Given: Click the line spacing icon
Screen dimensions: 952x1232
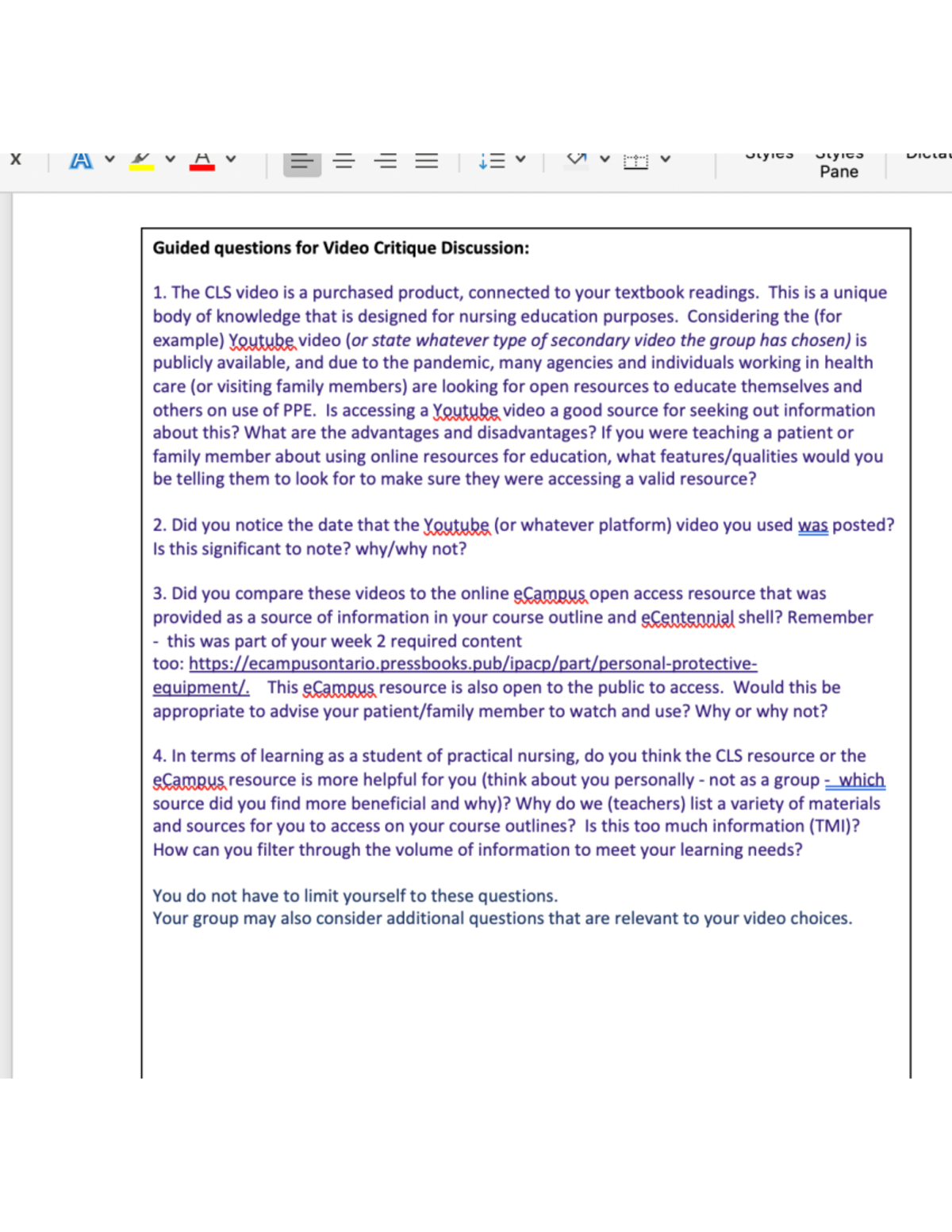Looking at the screenshot, I should 492,162.
